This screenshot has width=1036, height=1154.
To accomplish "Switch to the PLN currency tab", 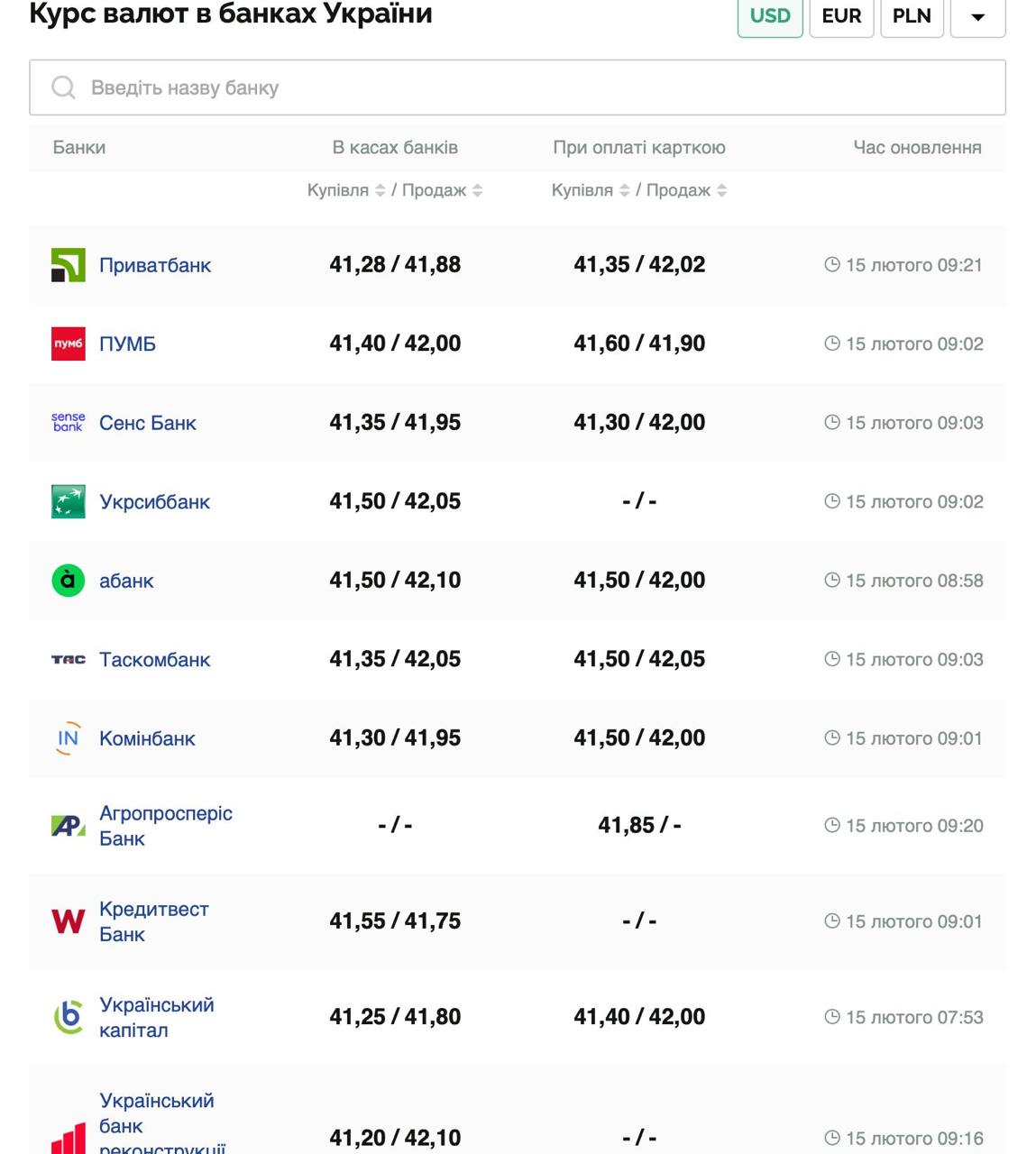I will tap(912, 17).
